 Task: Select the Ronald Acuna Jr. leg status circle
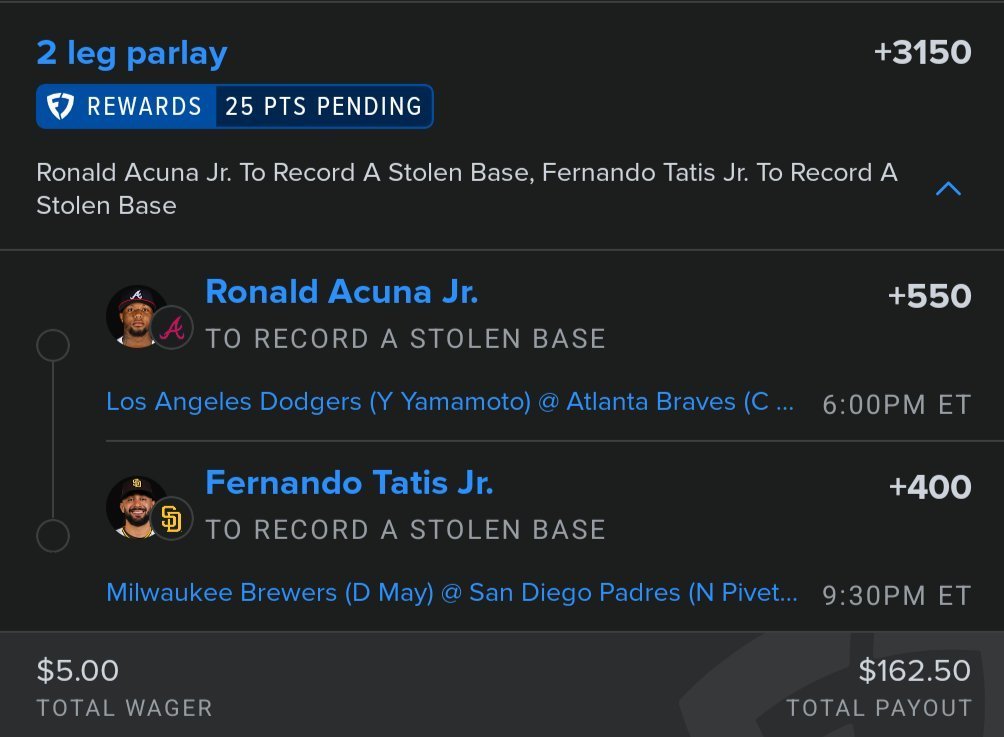pos(53,346)
